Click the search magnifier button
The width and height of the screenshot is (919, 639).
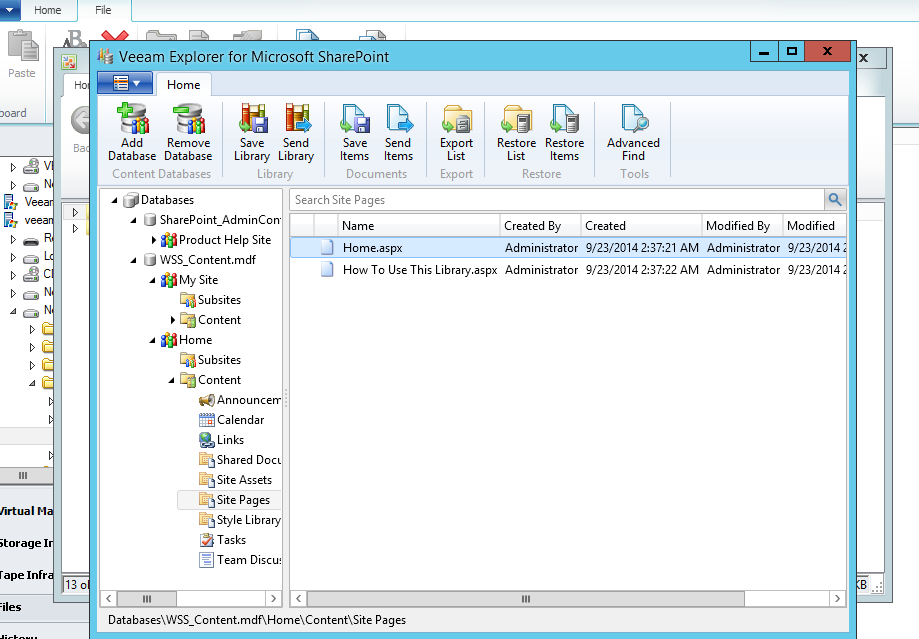pos(835,200)
